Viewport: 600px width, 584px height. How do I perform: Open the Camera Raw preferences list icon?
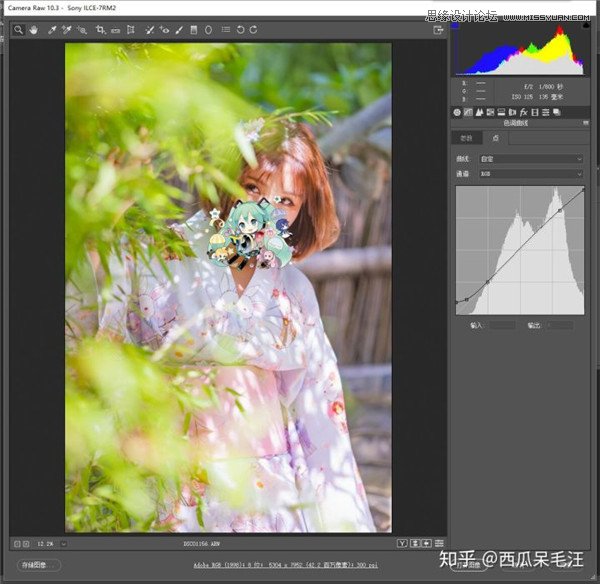(x=226, y=29)
